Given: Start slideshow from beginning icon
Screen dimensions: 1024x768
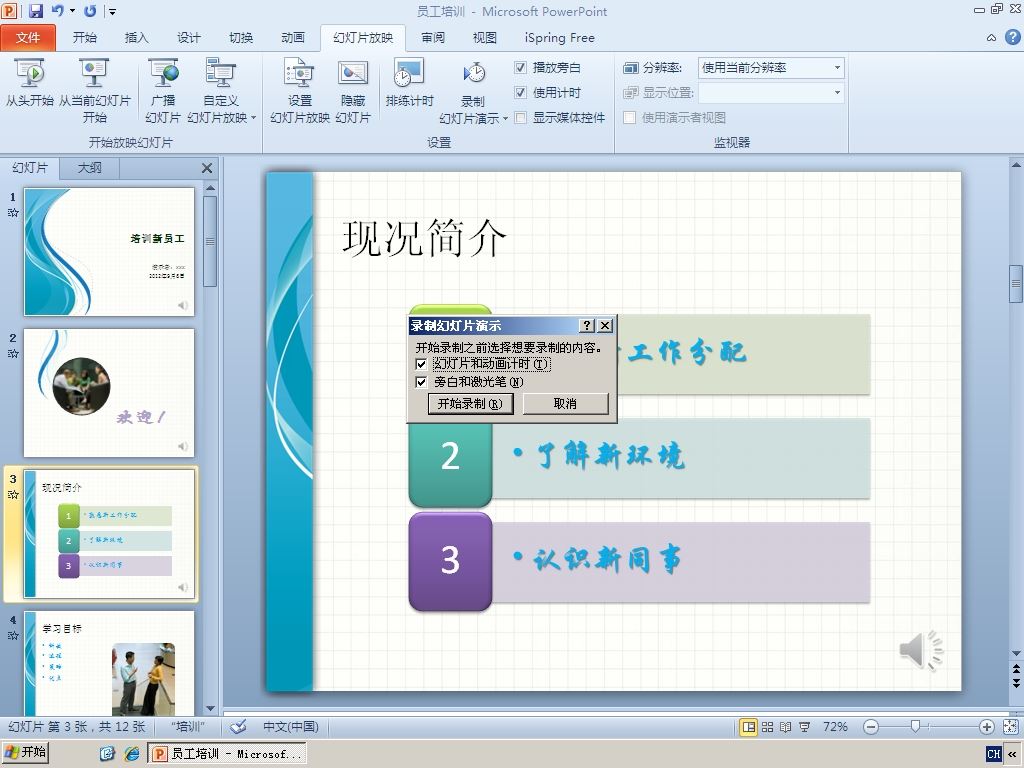Looking at the screenshot, I should (29, 82).
